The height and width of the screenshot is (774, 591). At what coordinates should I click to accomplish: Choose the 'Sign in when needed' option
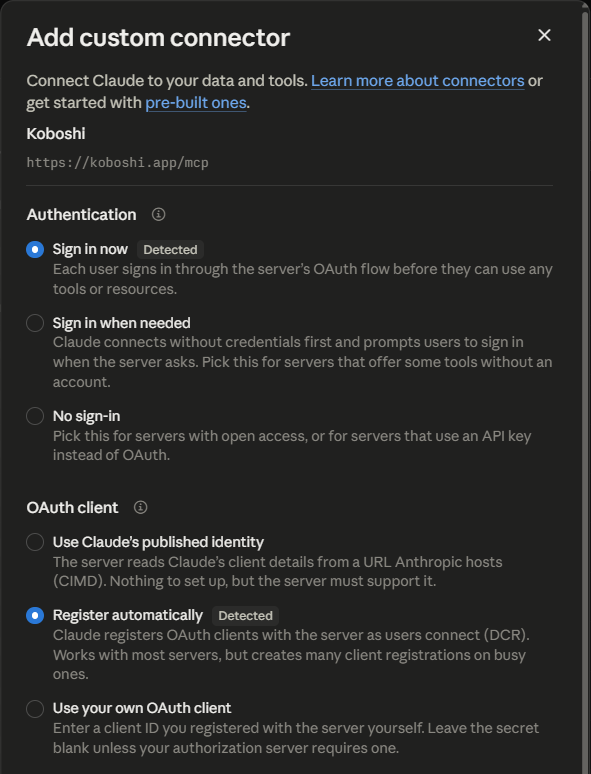35,323
